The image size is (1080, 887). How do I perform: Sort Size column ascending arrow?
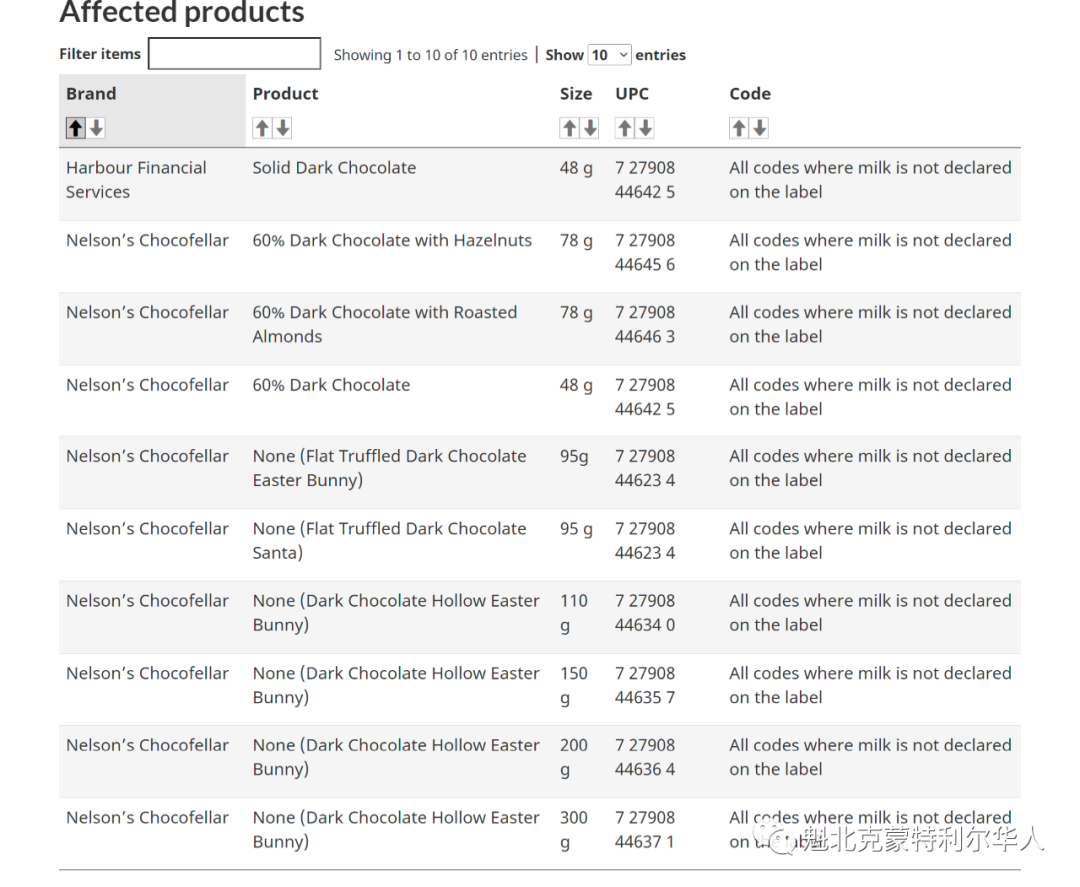(569, 128)
